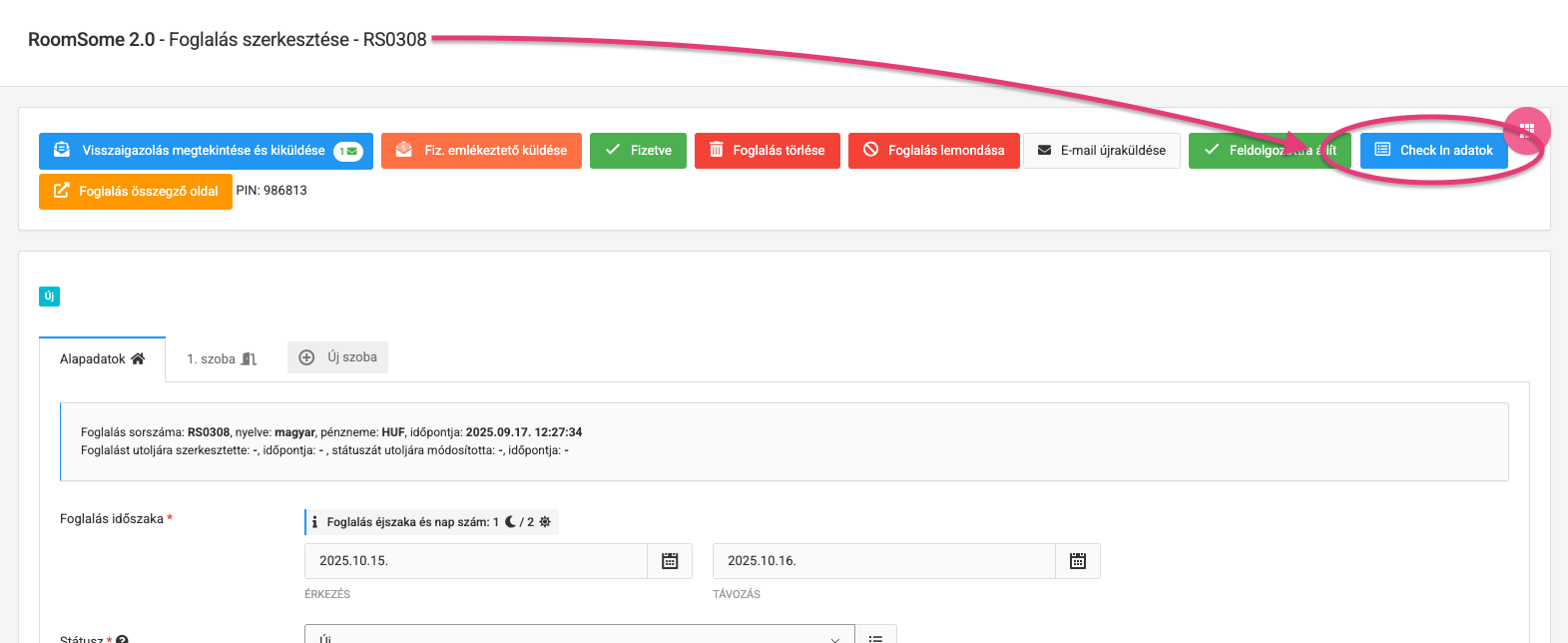Mark the booking as Fizetve
Viewport: 1568px width, 643px height.
pyautogui.click(x=638, y=151)
